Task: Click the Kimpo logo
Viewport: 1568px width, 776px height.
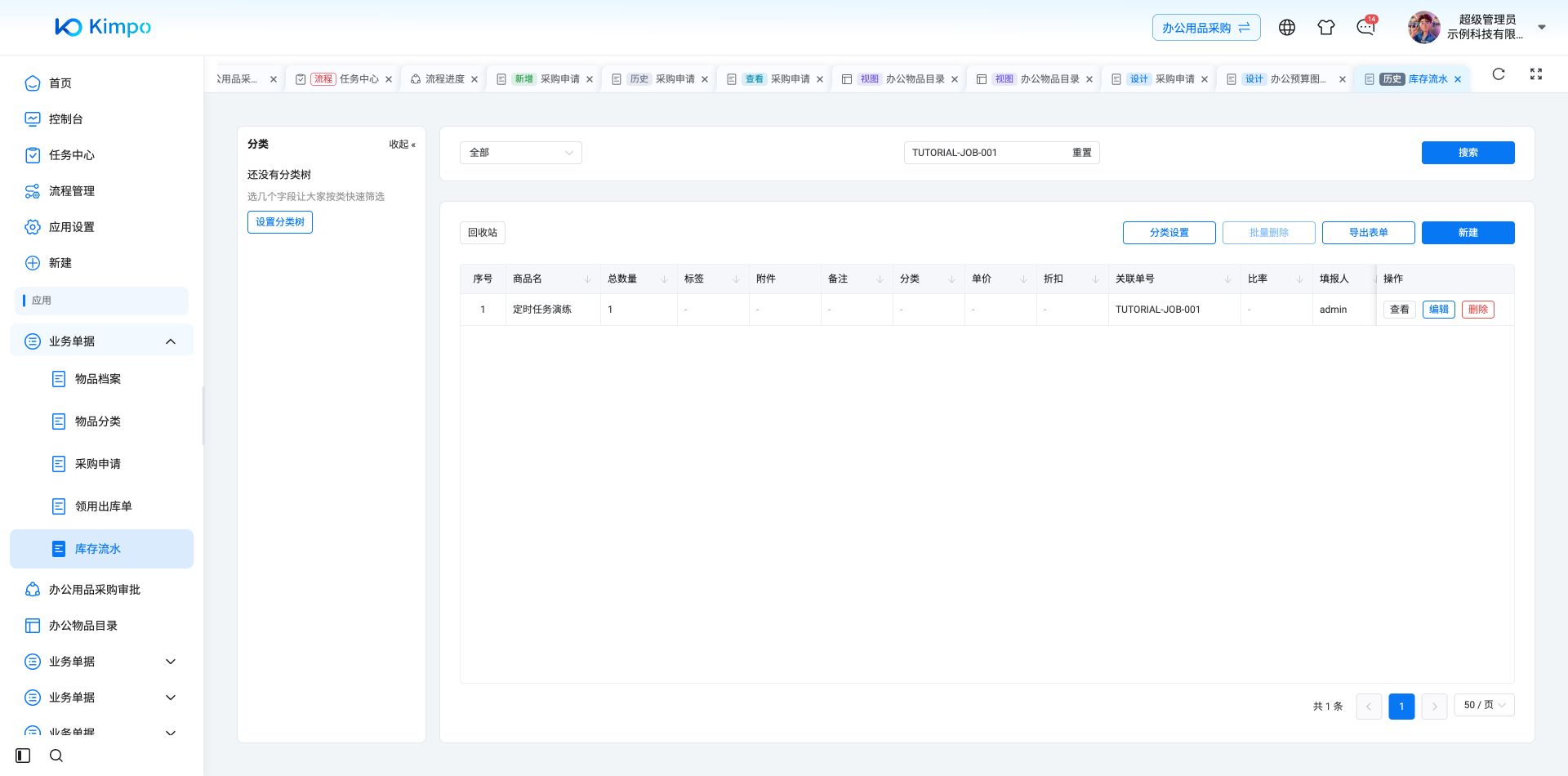Action: (103, 27)
